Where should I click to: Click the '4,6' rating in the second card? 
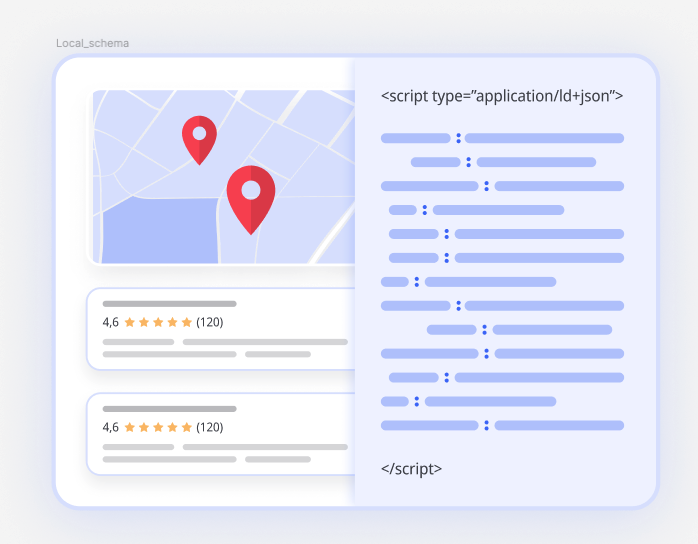[x=110, y=427]
